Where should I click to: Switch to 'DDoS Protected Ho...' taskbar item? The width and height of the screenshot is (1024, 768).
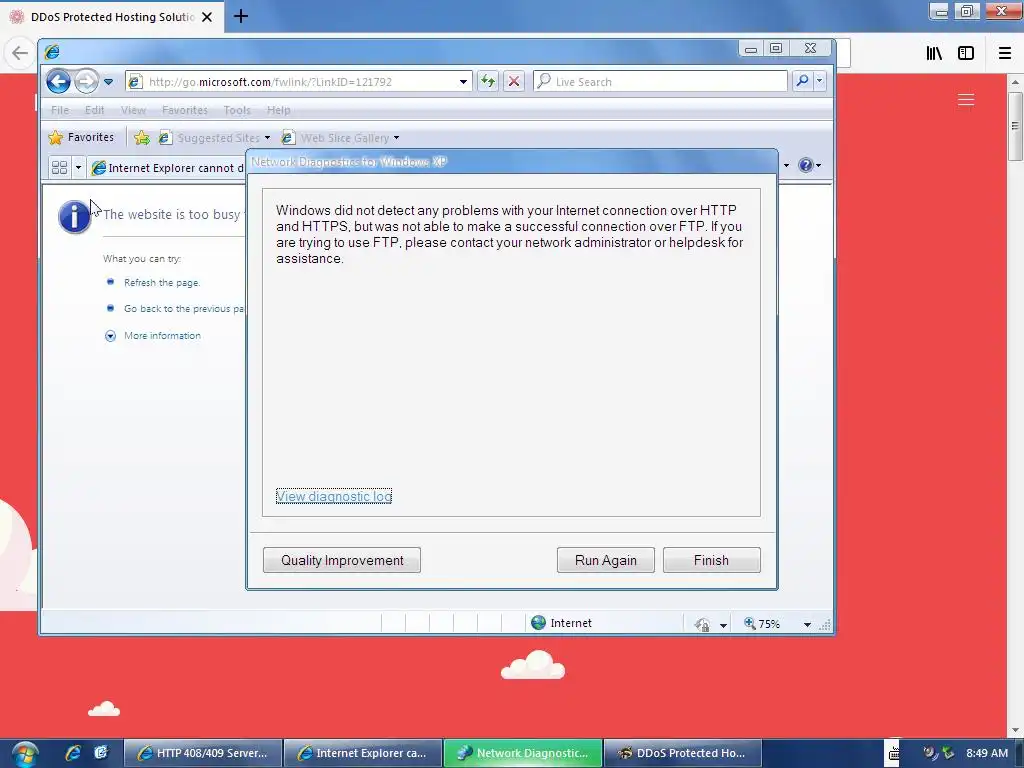pyautogui.click(x=683, y=753)
